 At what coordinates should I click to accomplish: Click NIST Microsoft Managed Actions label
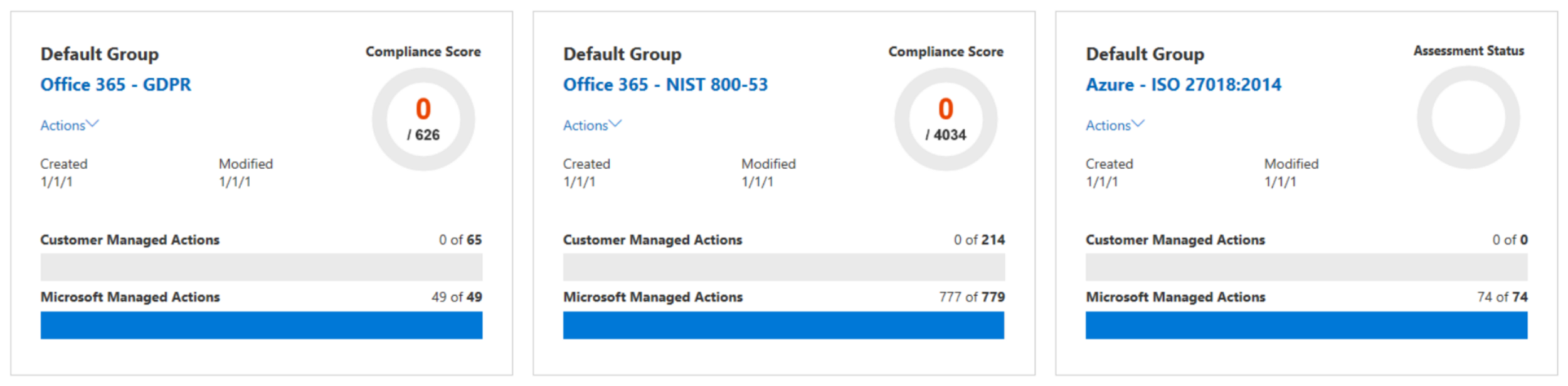(x=653, y=297)
